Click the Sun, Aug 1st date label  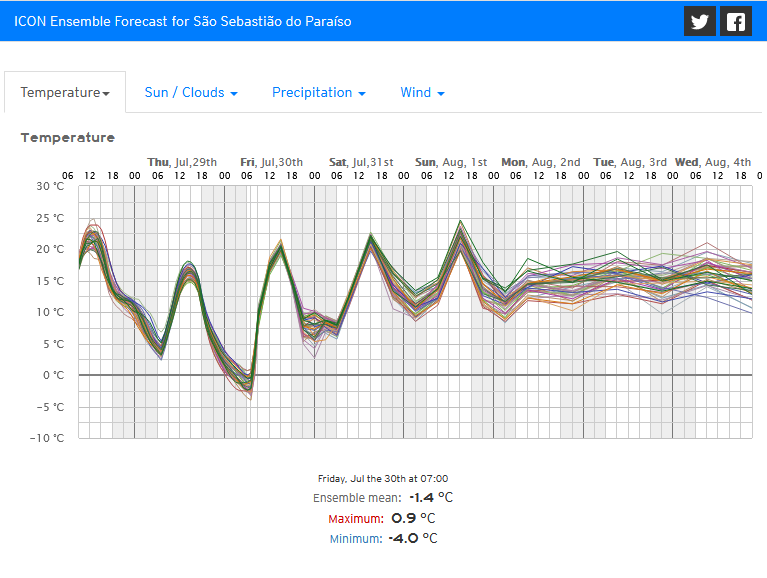pos(451,162)
